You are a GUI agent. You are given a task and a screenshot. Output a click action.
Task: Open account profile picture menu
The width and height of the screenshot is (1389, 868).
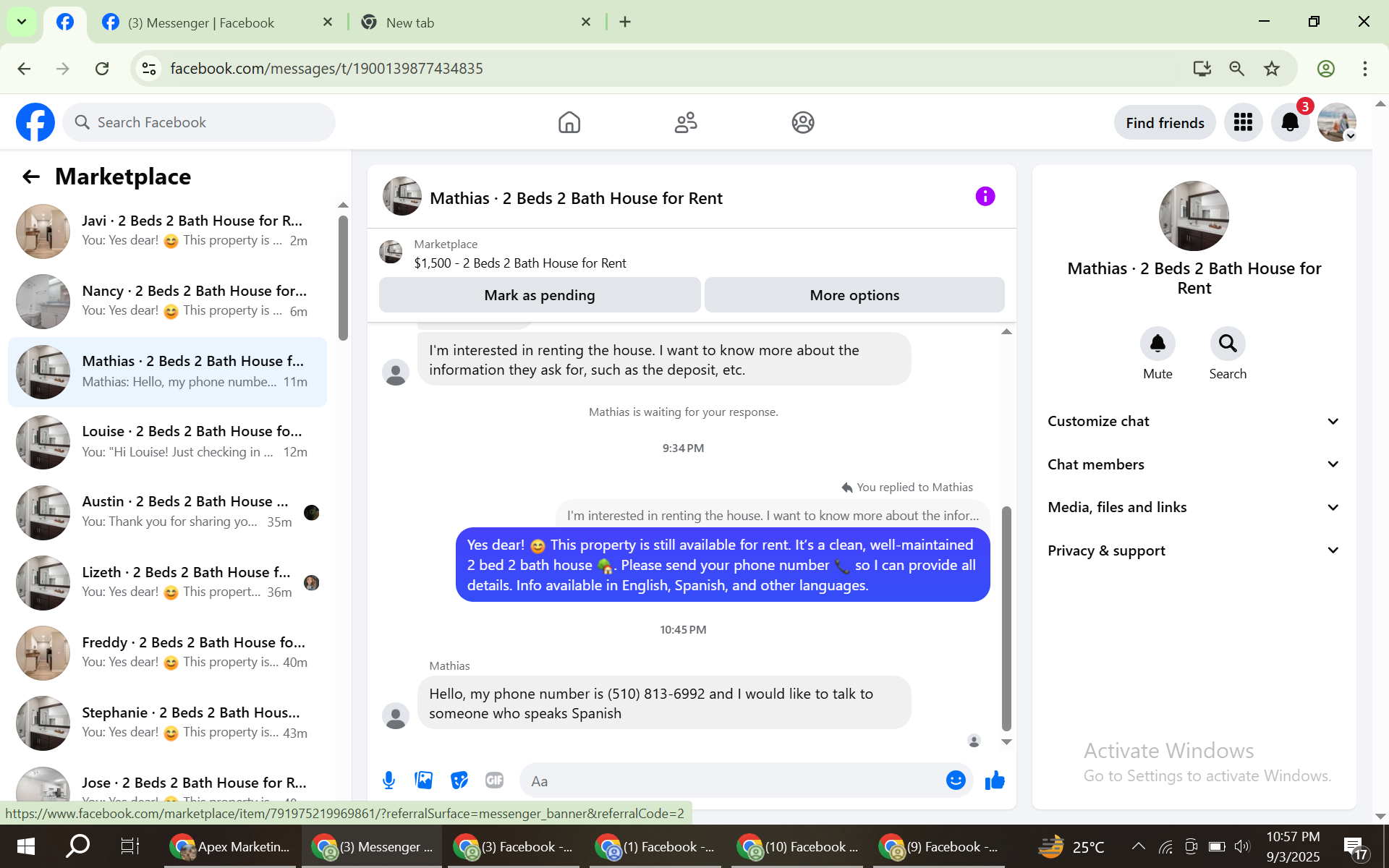(x=1337, y=122)
